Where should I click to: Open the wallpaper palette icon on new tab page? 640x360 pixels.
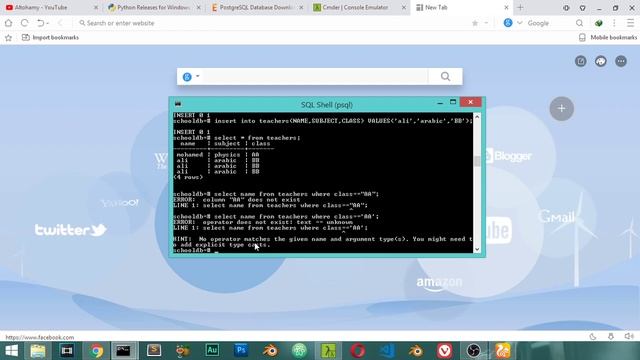[600, 61]
